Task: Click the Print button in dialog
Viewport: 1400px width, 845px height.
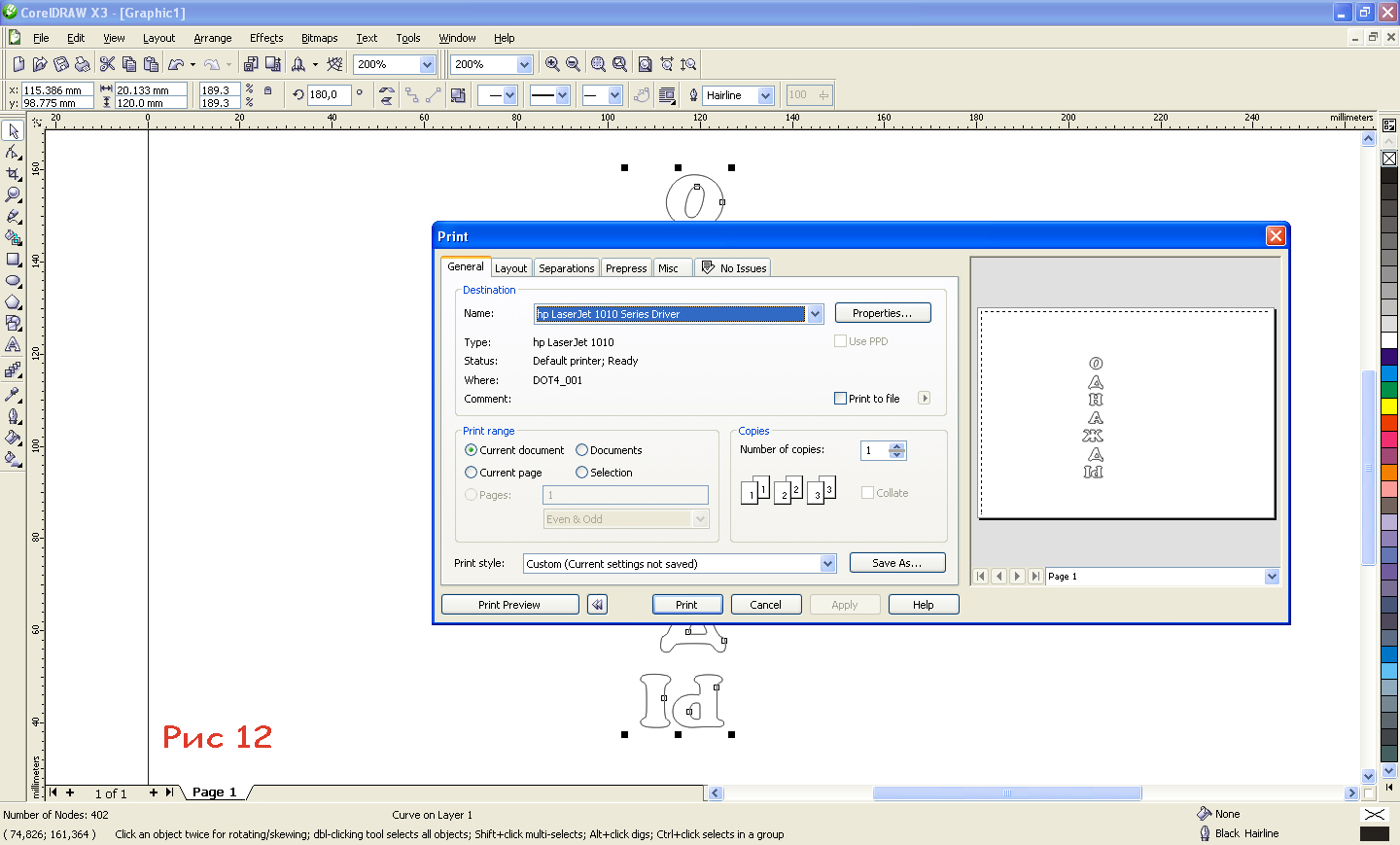Action: click(686, 605)
